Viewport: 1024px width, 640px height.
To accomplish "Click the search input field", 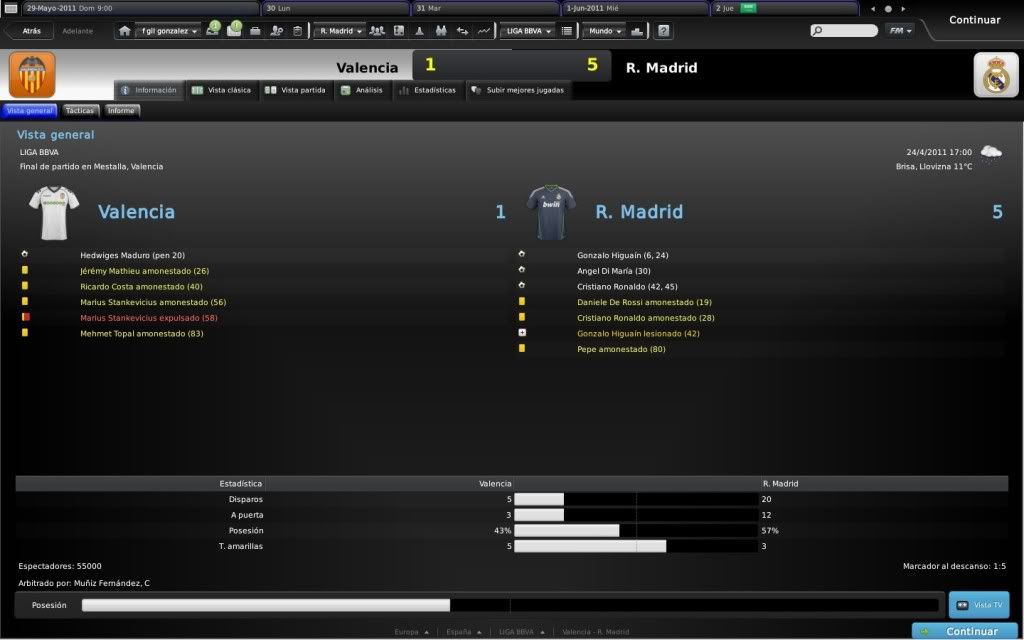I will [x=850, y=31].
